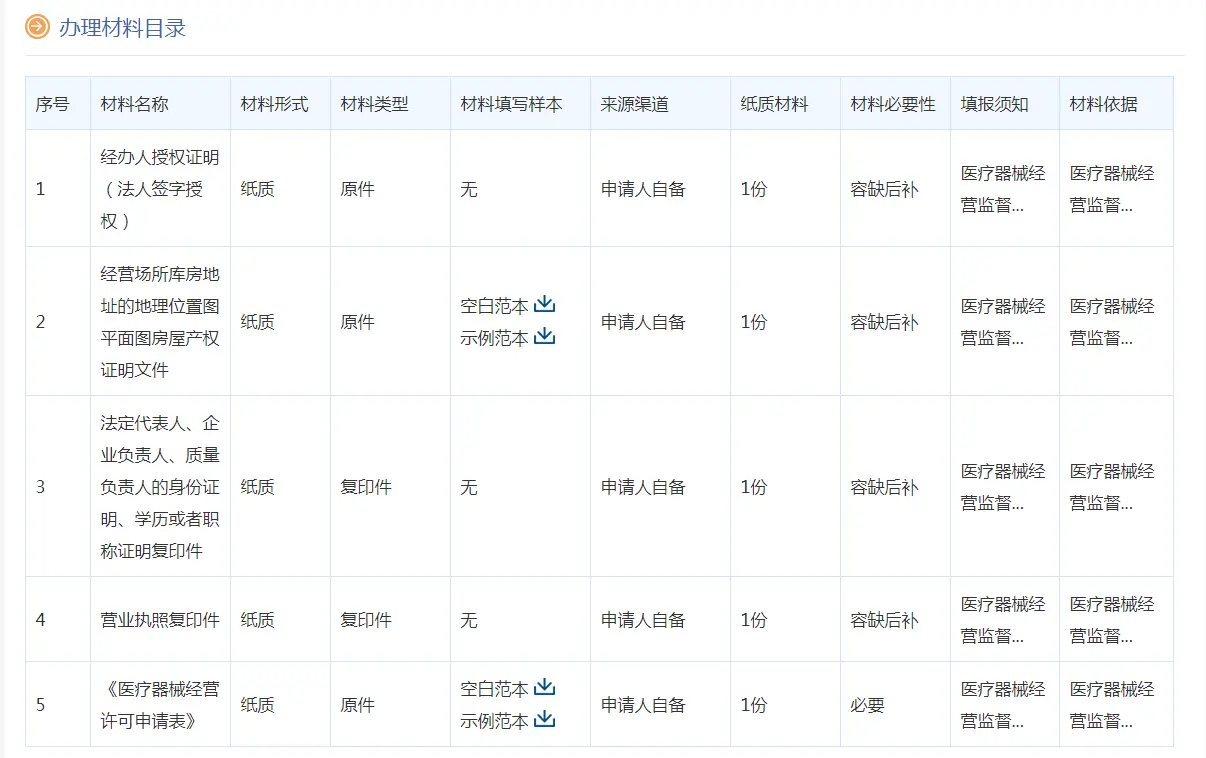
Task: Click 原件 type in 经办人授权证明 row
Action: tap(357, 189)
